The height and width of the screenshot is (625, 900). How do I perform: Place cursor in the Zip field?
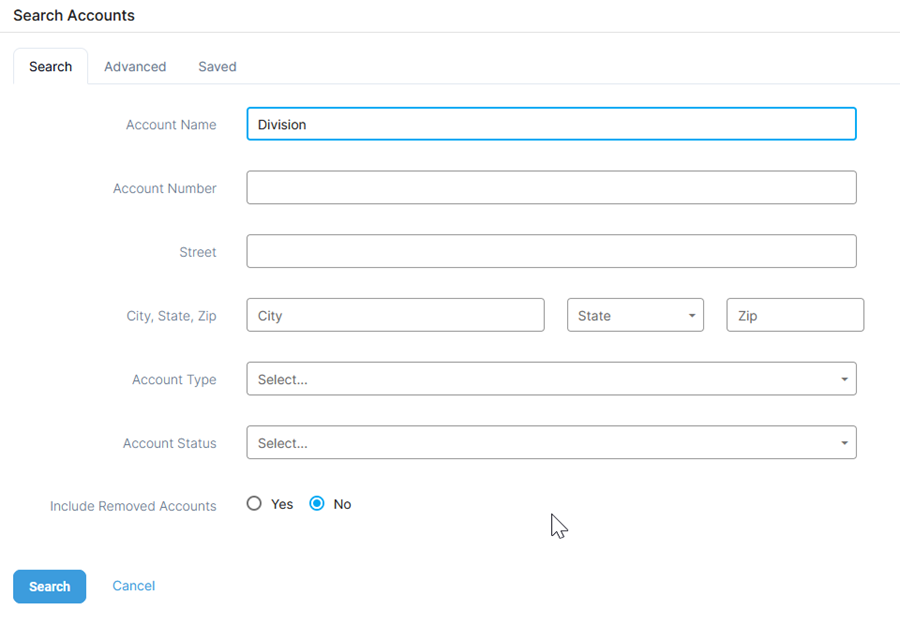[795, 316]
